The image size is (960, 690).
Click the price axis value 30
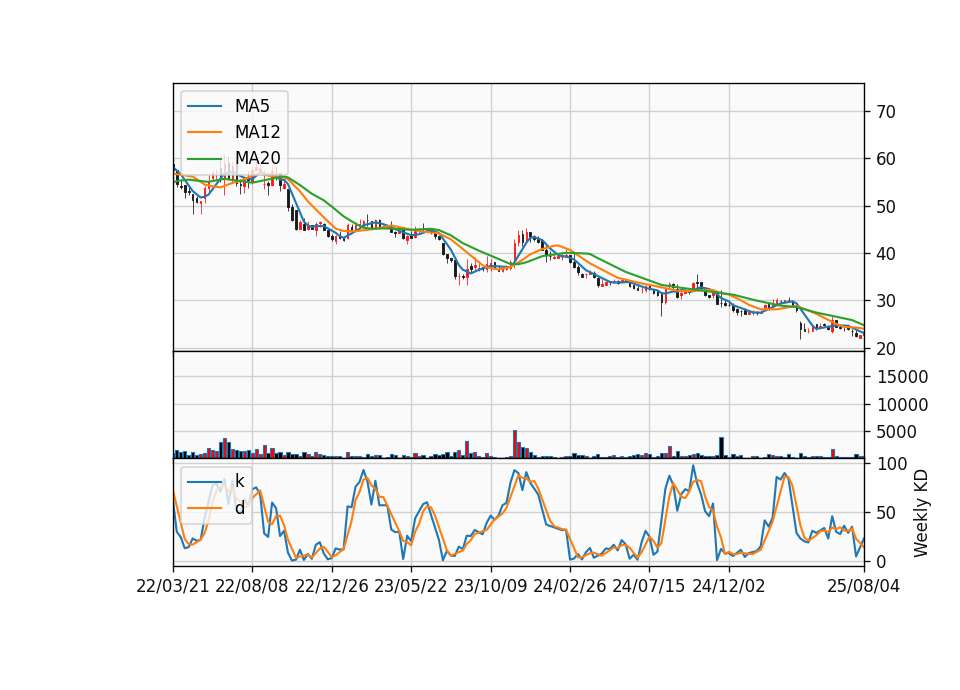pos(886,301)
